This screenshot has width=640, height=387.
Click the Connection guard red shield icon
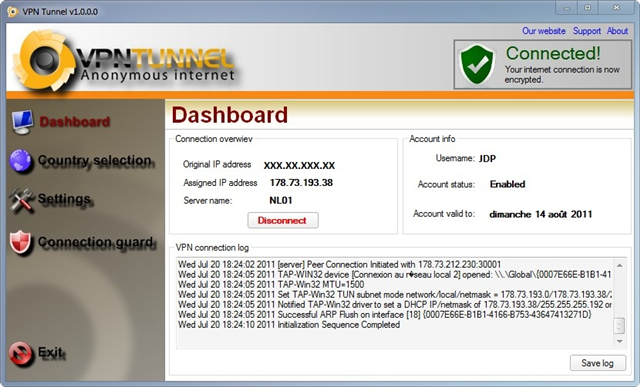[x=20, y=242]
